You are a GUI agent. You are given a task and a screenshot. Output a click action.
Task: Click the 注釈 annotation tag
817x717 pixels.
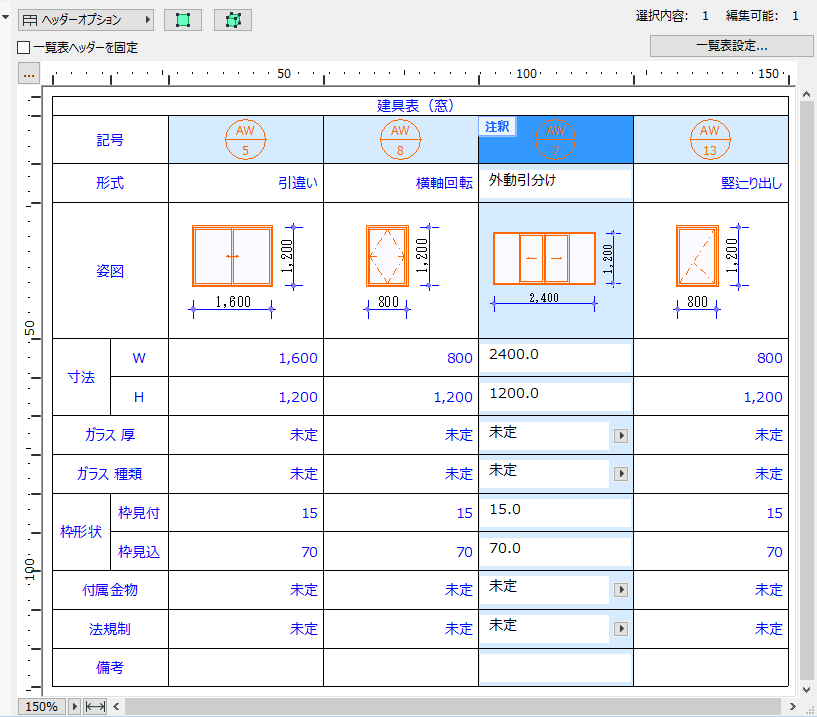point(498,127)
